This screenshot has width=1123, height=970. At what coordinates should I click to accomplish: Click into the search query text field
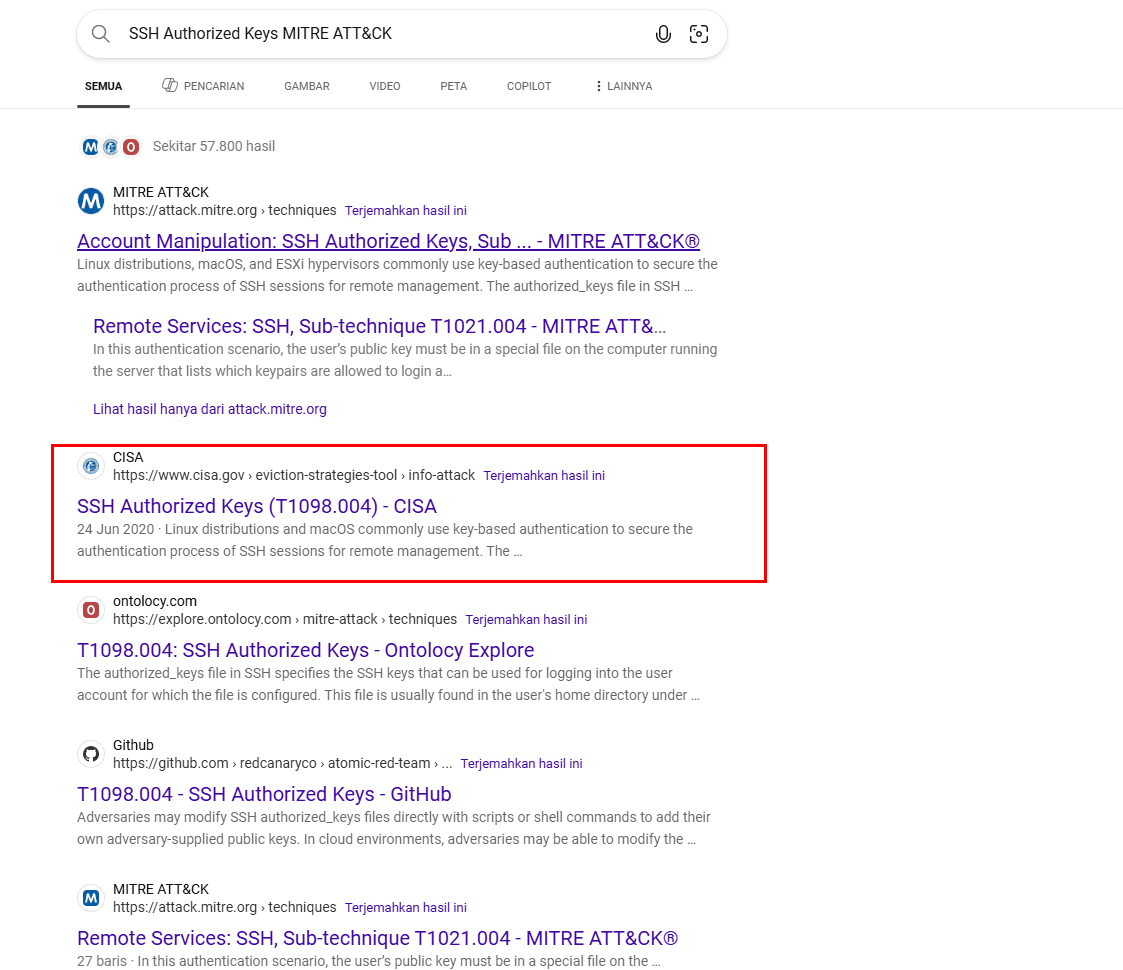click(x=380, y=34)
